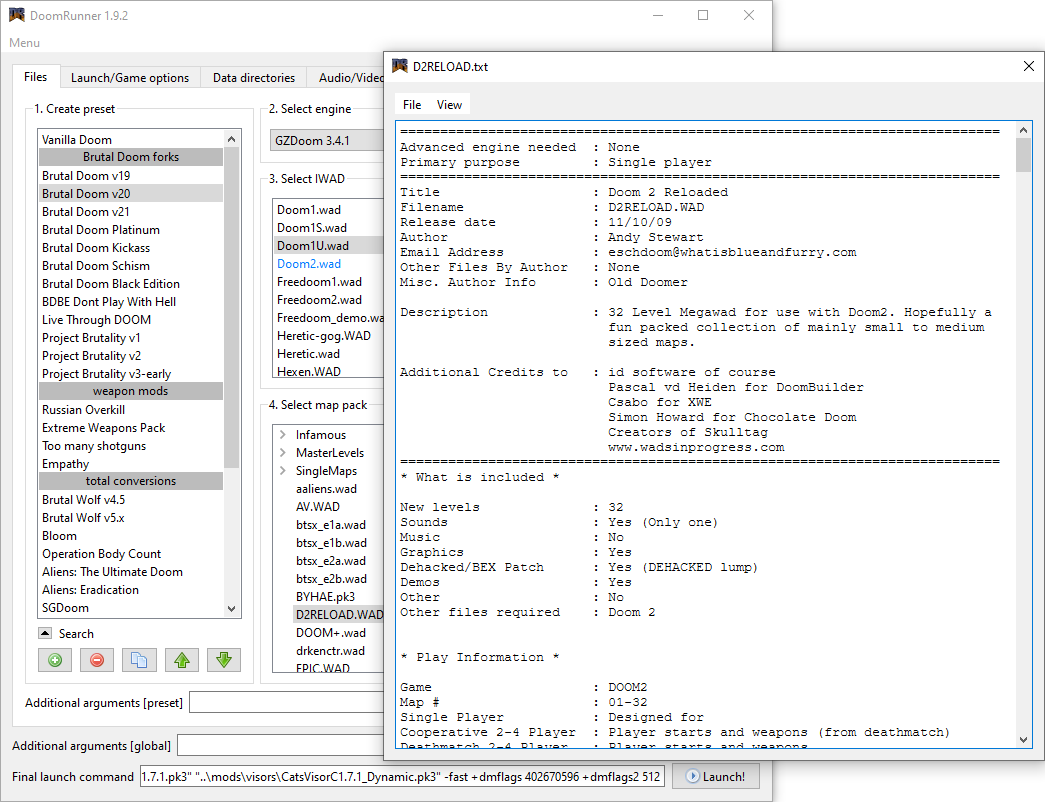
Task: Select the Brutal Wolf v4.5 preset
Action: [131, 499]
